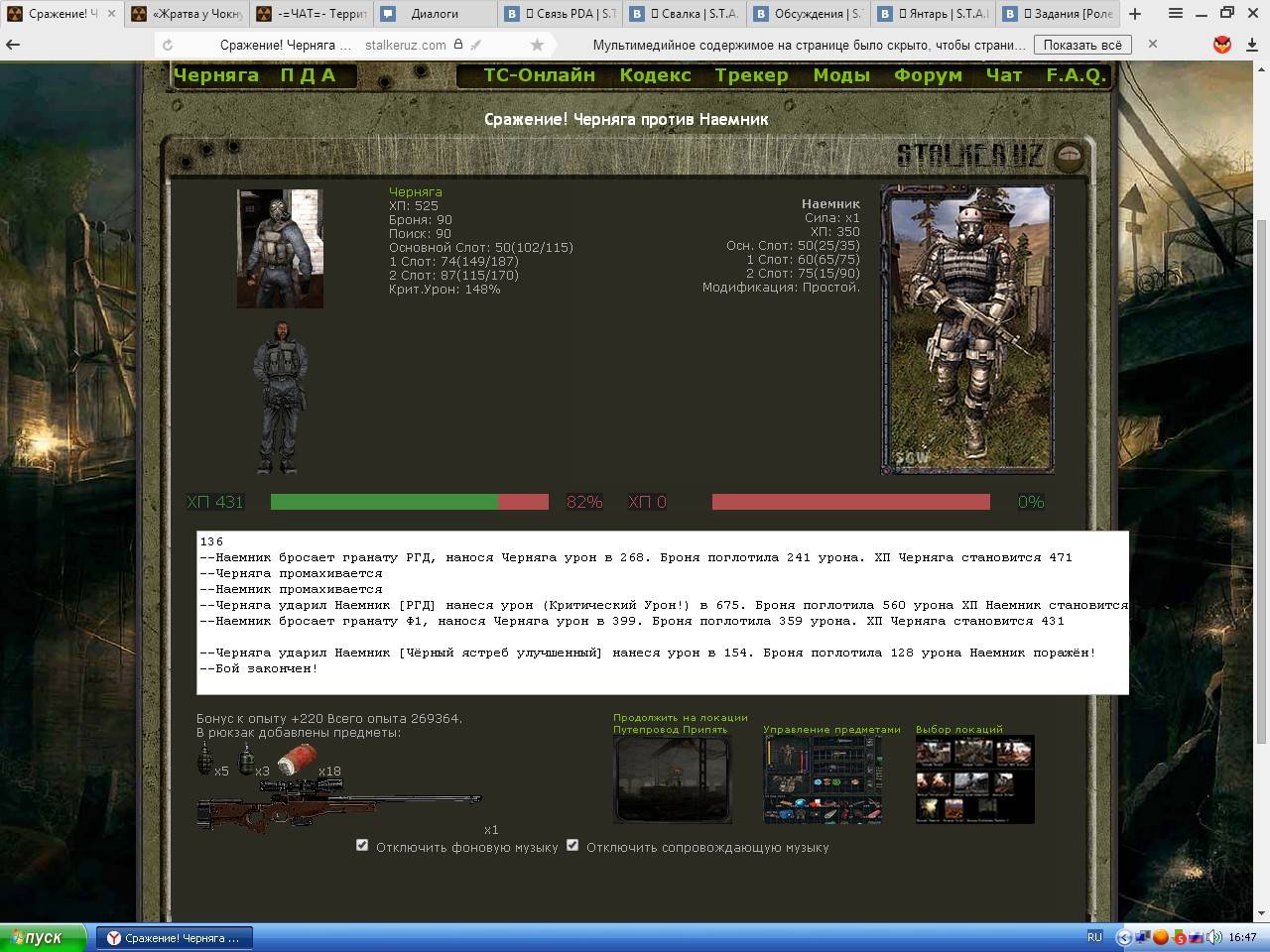Click the page reload icon
Image resolution: width=1270 pixels, height=952 pixels.
point(168,45)
